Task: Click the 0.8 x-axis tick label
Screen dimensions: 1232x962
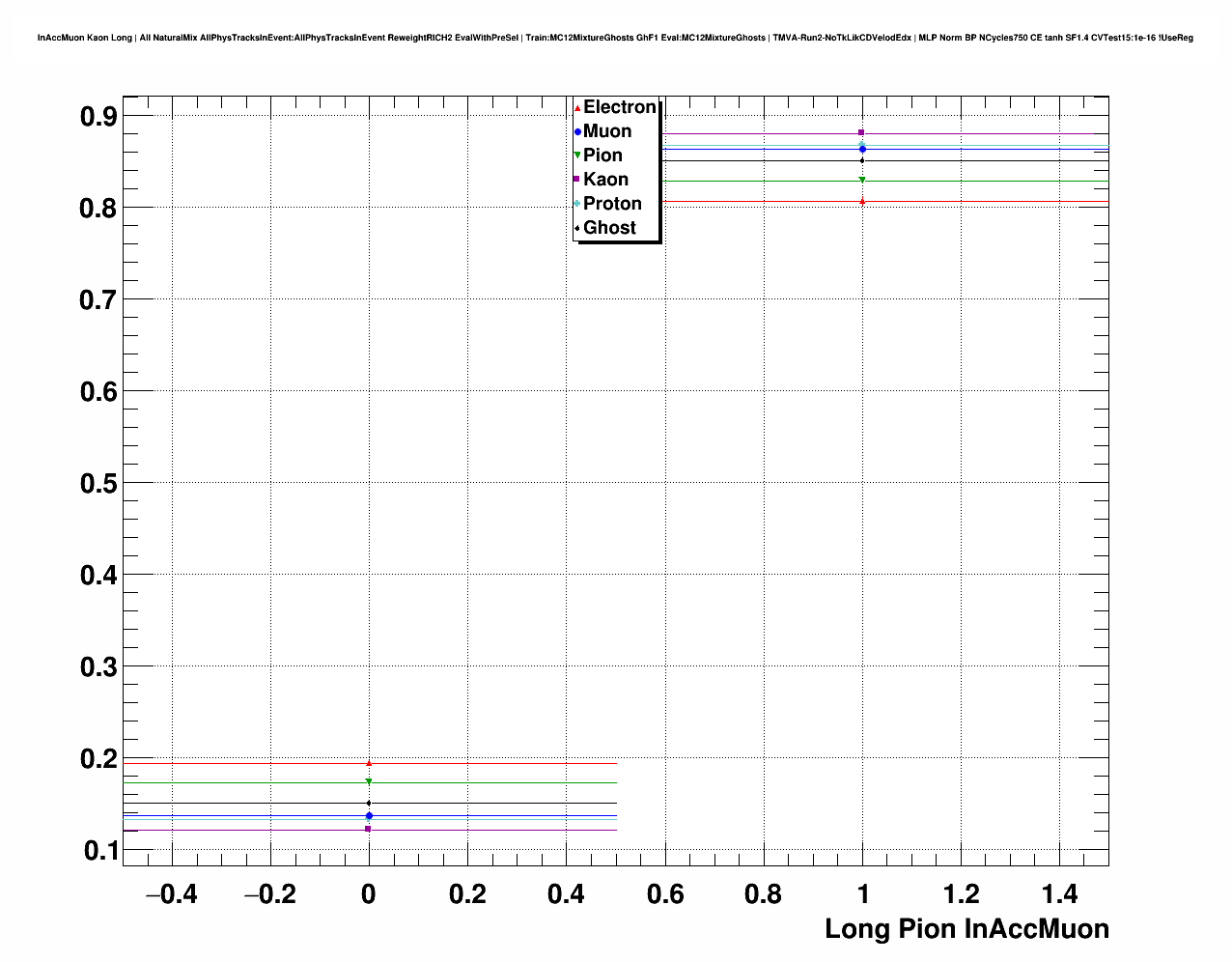Action: [x=764, y=894]
